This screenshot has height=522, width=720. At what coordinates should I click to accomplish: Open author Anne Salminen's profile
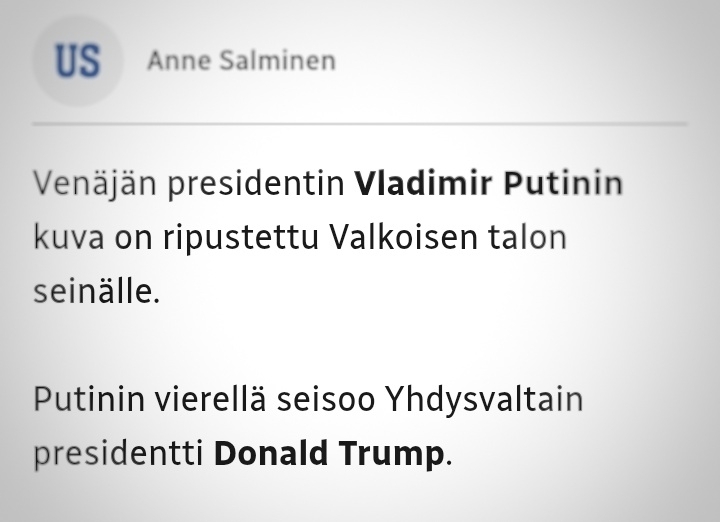pos(241,61)
